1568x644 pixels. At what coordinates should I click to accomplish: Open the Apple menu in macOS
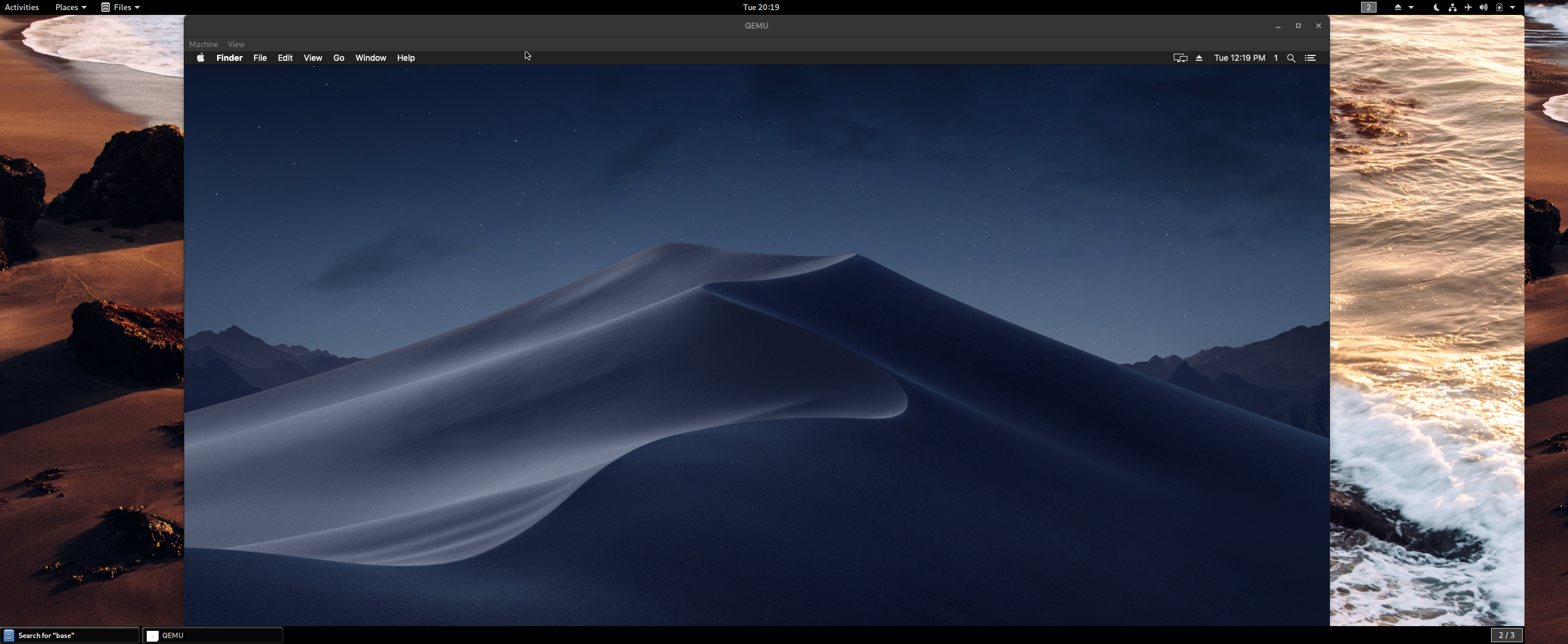tap(200, 58)
